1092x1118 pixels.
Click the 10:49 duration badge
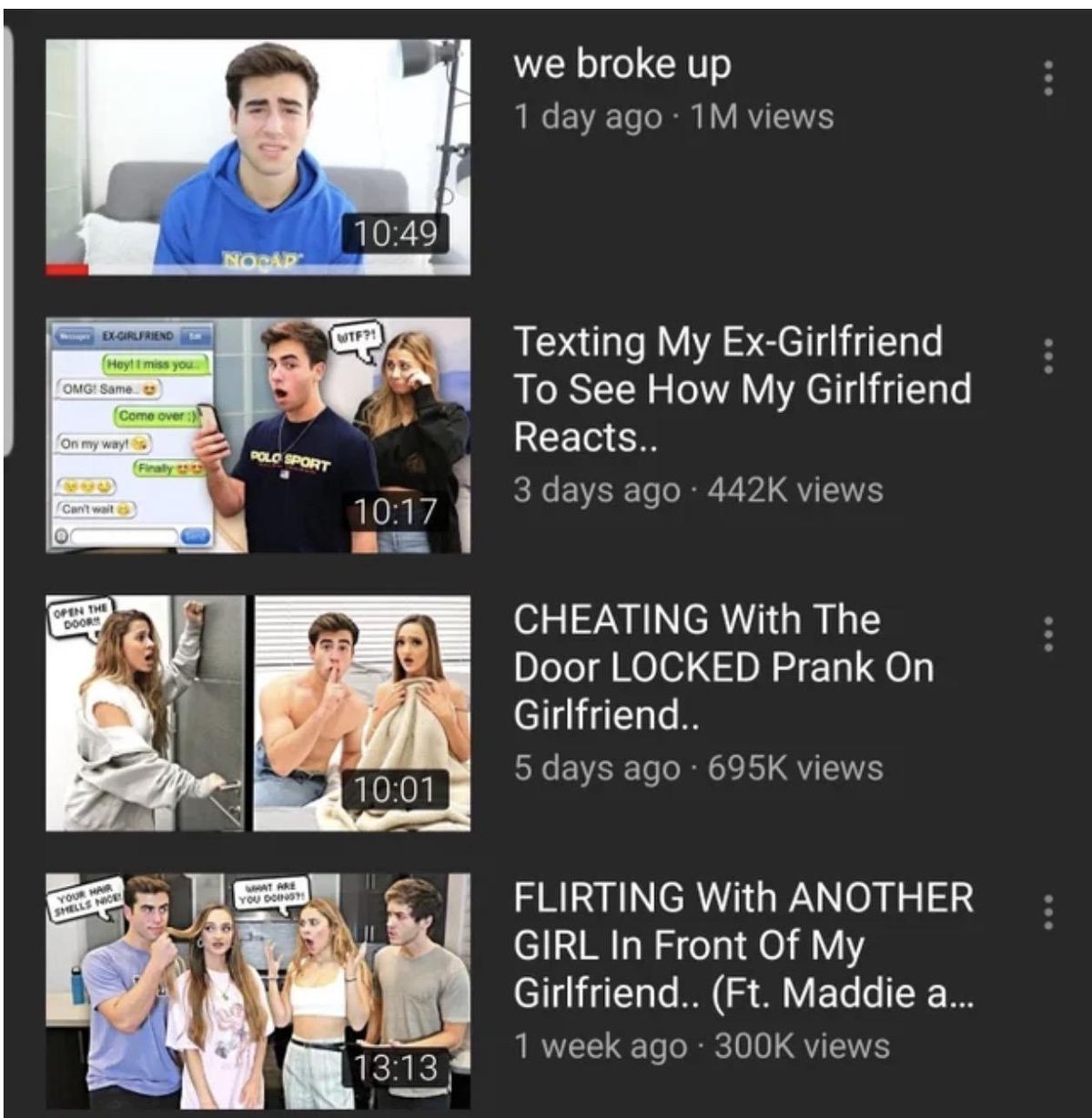[x=396, y=234]
